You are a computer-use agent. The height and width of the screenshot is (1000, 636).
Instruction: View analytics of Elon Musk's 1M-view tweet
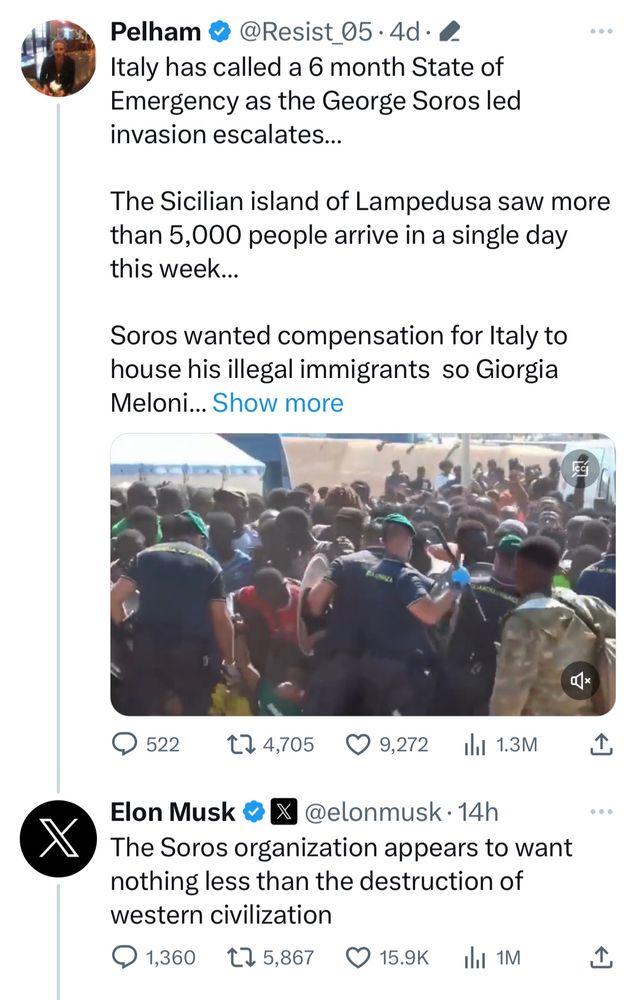tap(476, 958)
